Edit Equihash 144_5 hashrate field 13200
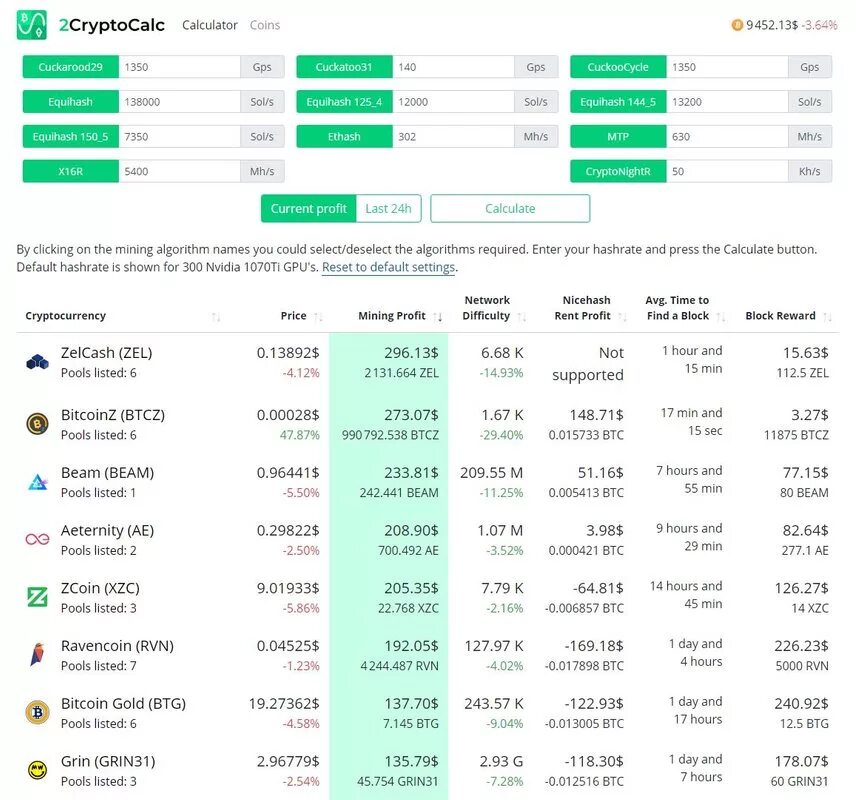856x800 pixels. [727, 102]
